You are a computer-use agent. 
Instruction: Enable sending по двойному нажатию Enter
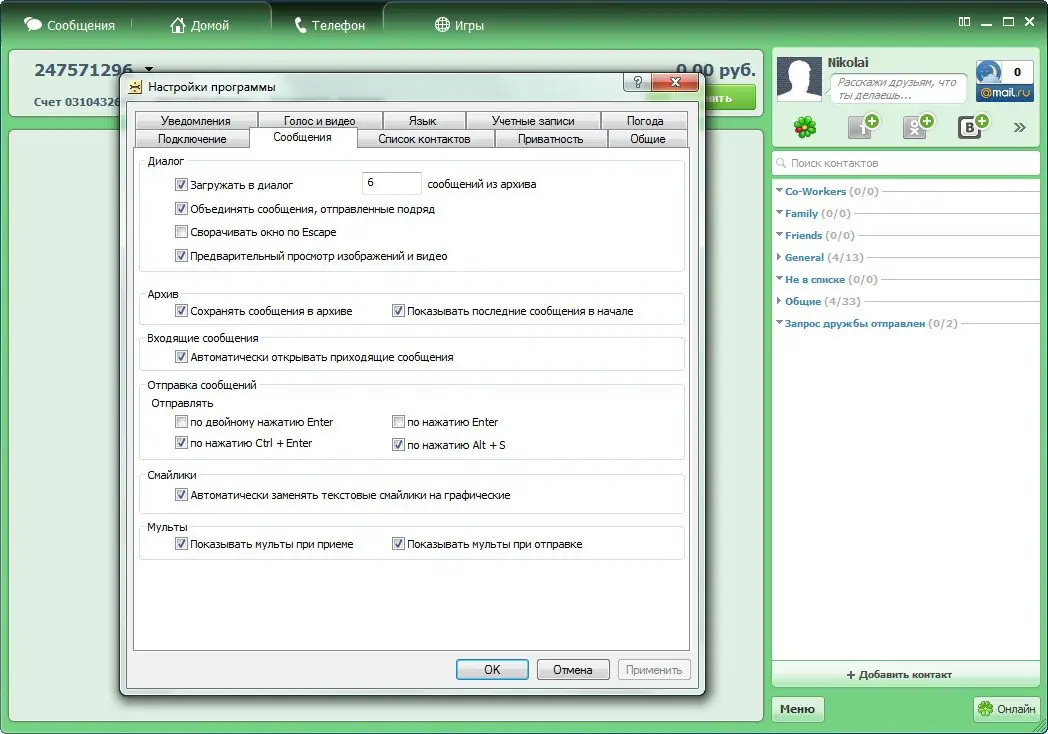tap(181, 422)
